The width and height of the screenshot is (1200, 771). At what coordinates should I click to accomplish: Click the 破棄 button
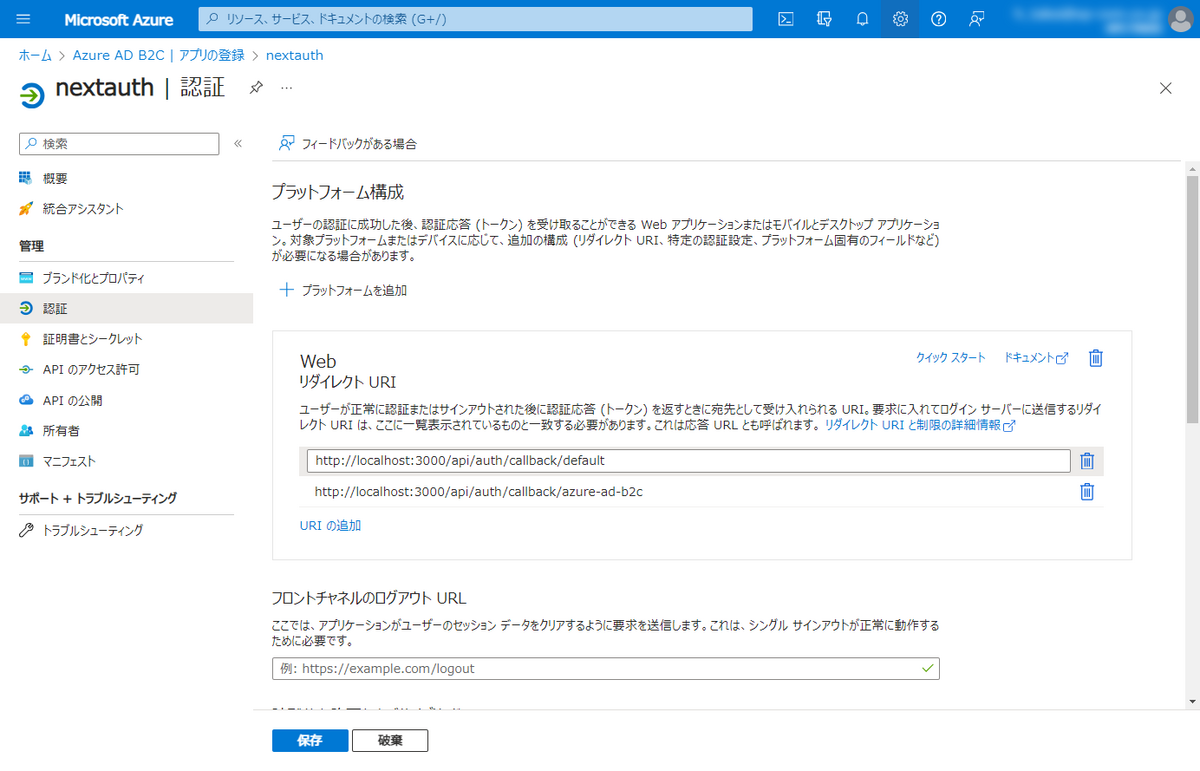390,740
